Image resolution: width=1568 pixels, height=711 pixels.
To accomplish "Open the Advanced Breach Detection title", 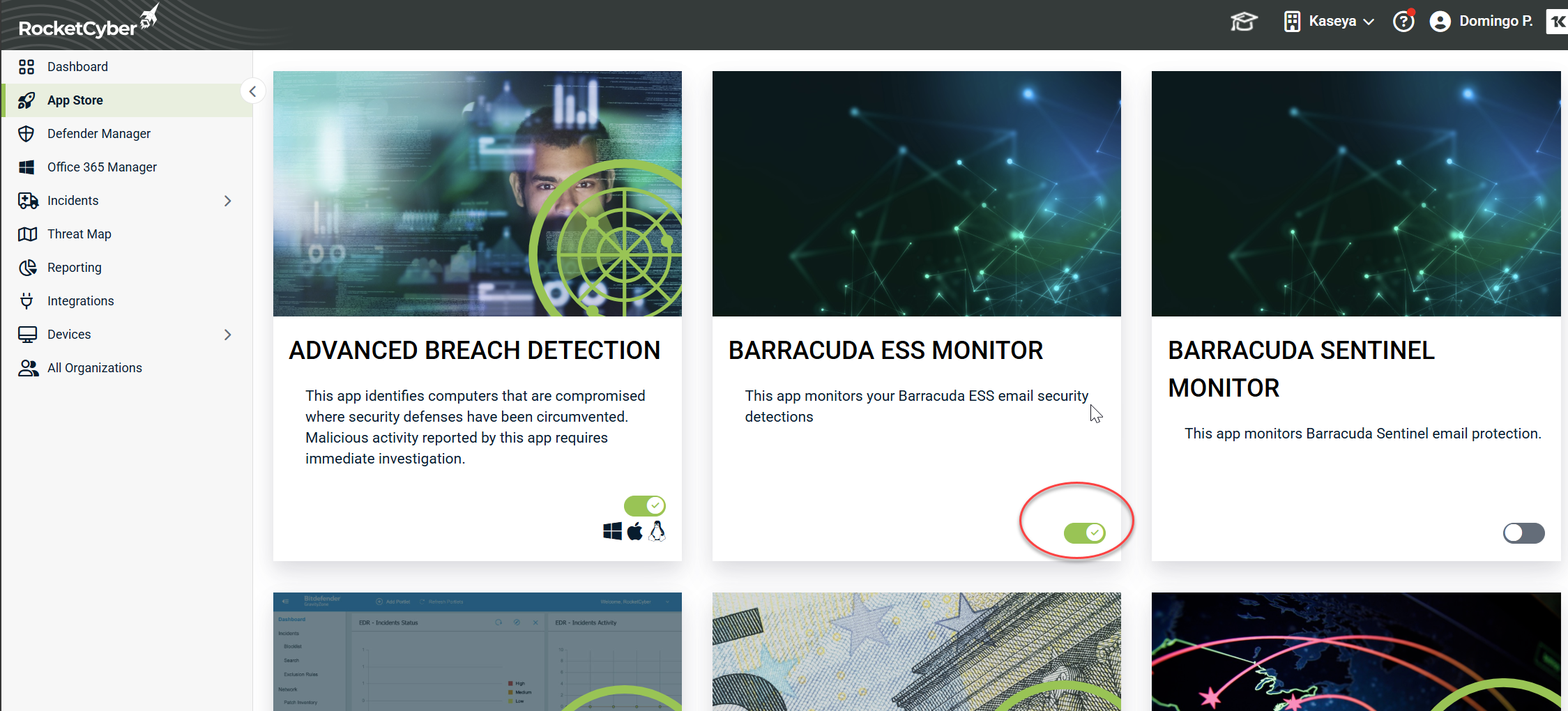I will click(474, 350).
